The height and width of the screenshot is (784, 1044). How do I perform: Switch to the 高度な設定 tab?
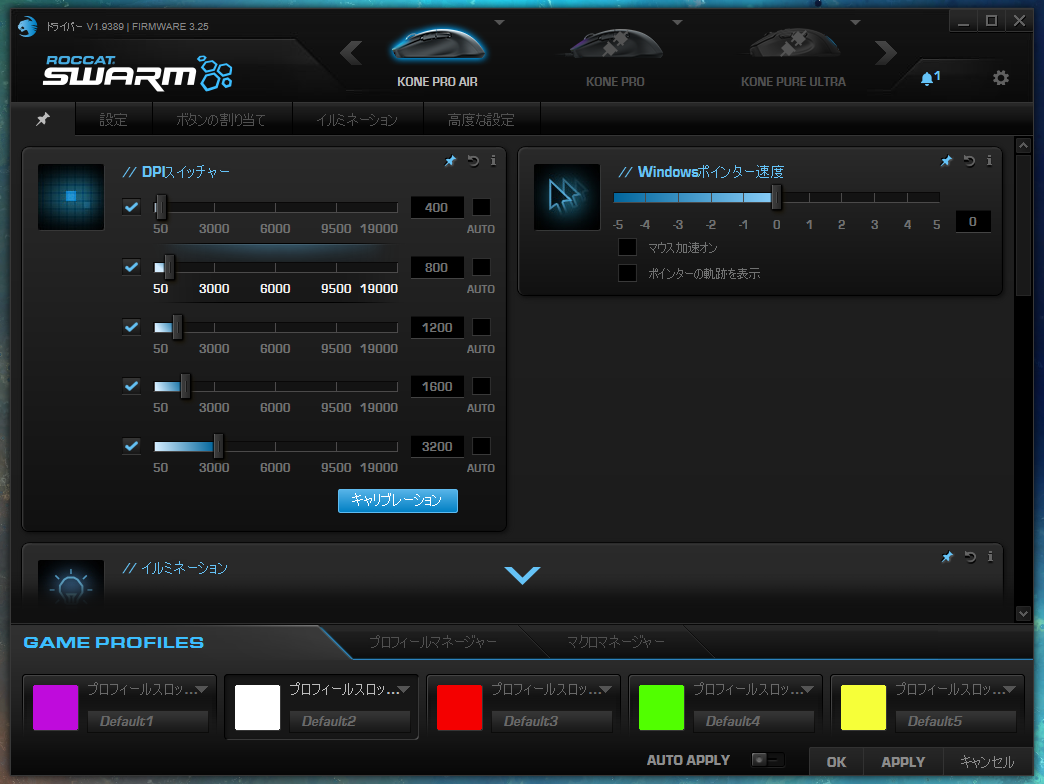click(481, 120)
